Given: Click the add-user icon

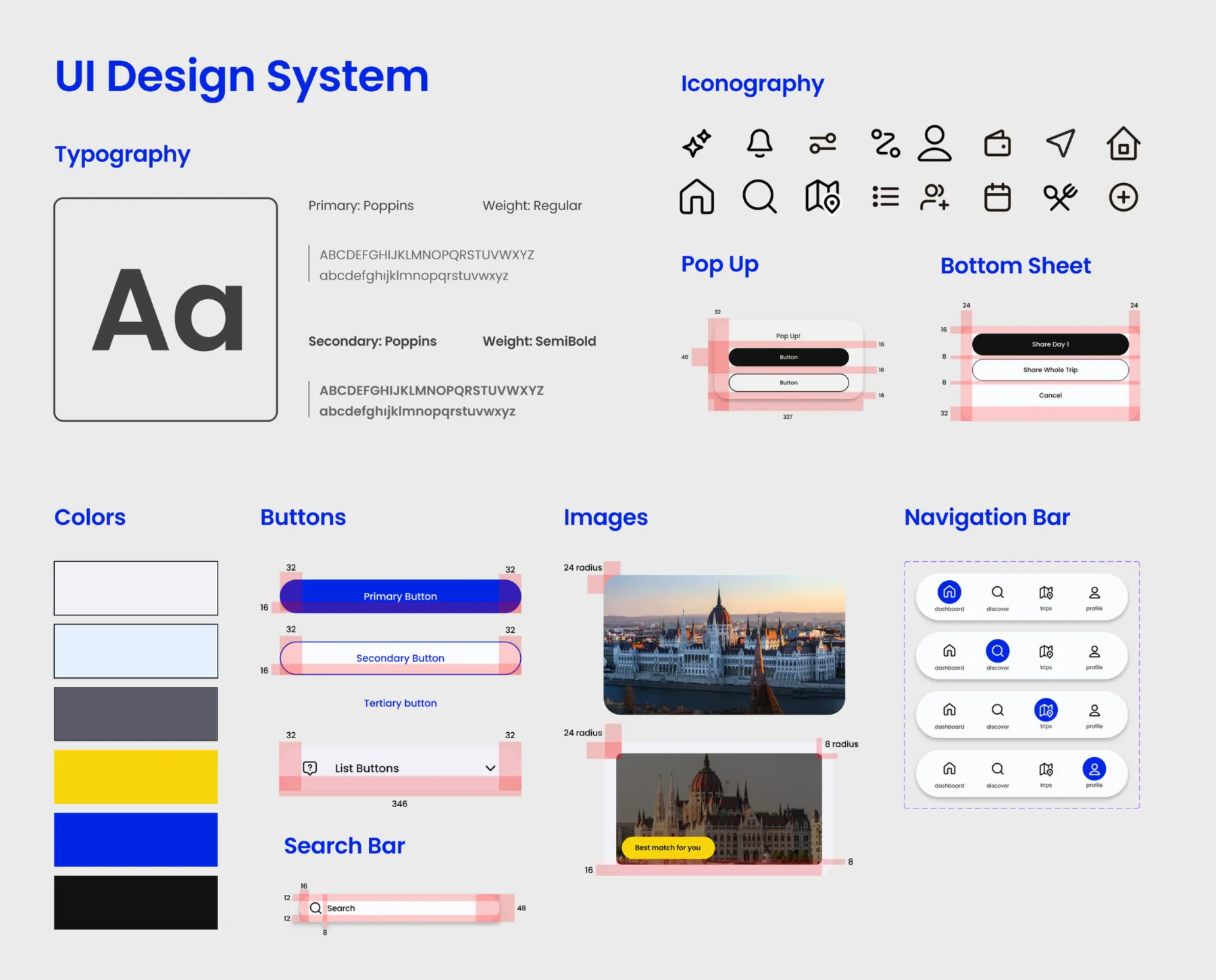Looking at the screenshot, I should tap(934, 197).
